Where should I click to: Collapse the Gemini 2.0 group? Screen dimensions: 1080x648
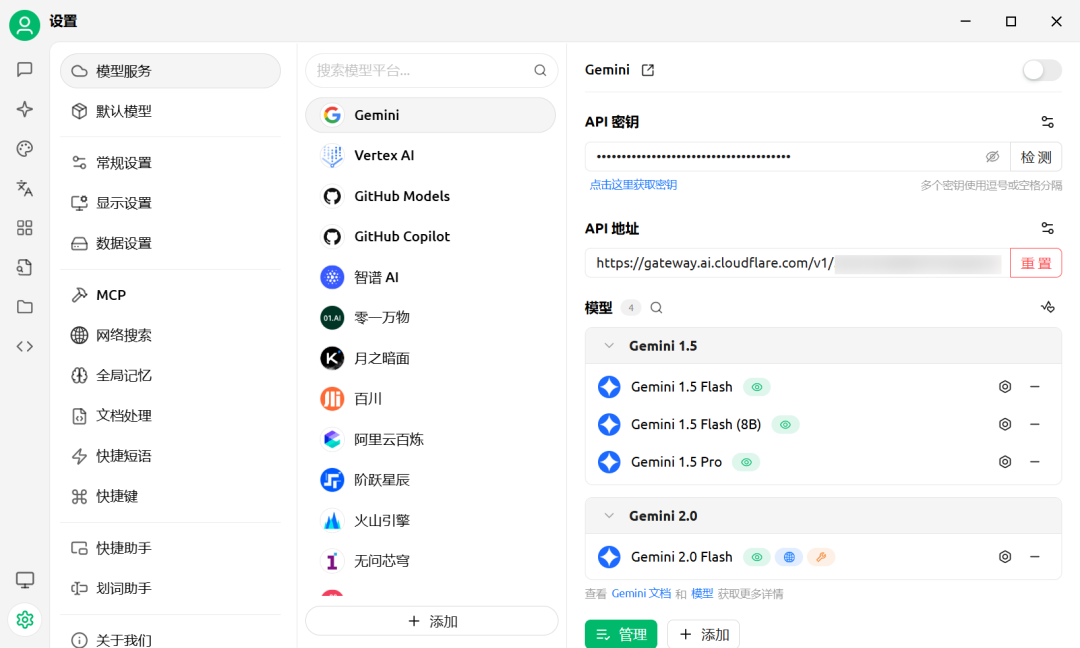pyautogui.click(x=609, y=516)
